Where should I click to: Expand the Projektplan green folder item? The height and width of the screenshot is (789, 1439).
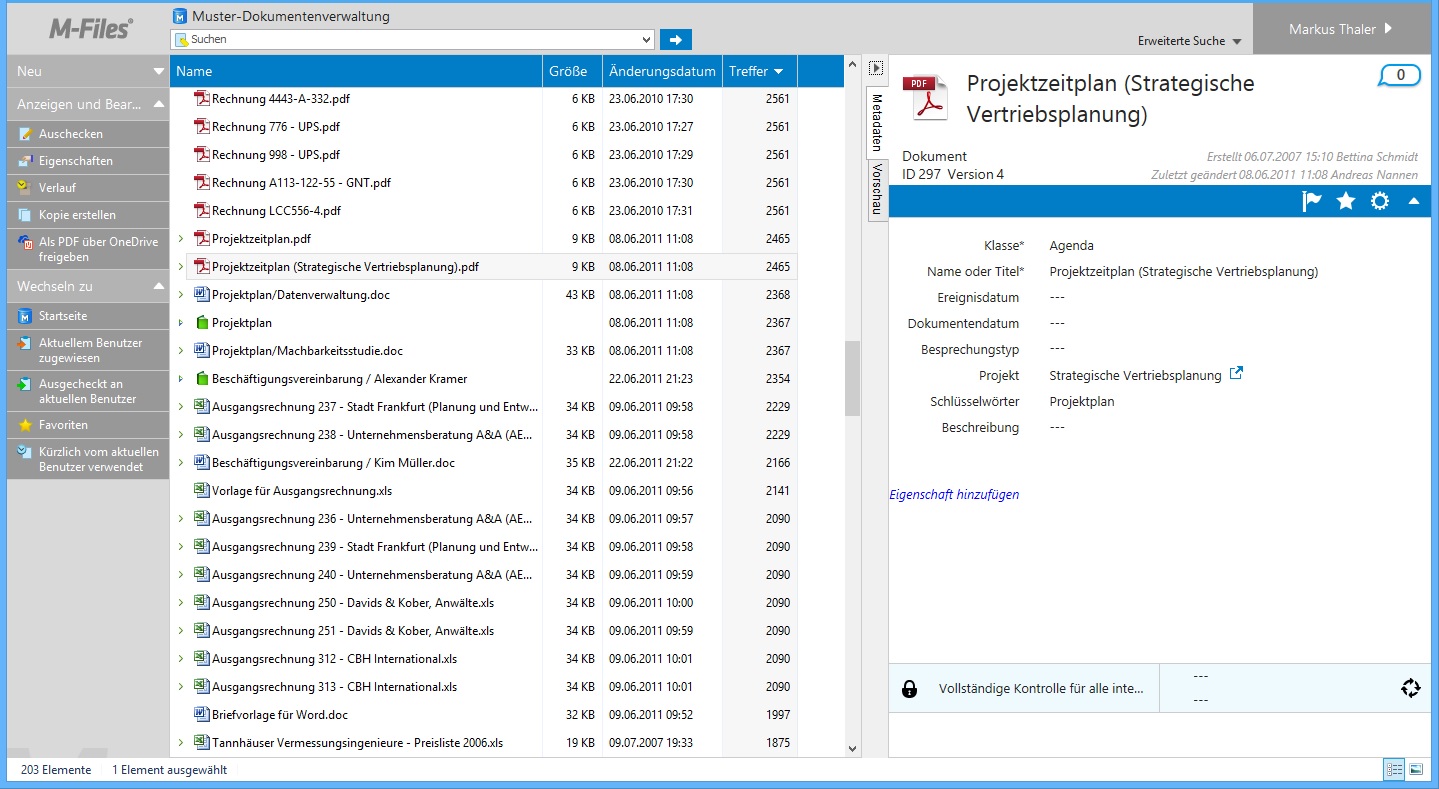[181, 323]
